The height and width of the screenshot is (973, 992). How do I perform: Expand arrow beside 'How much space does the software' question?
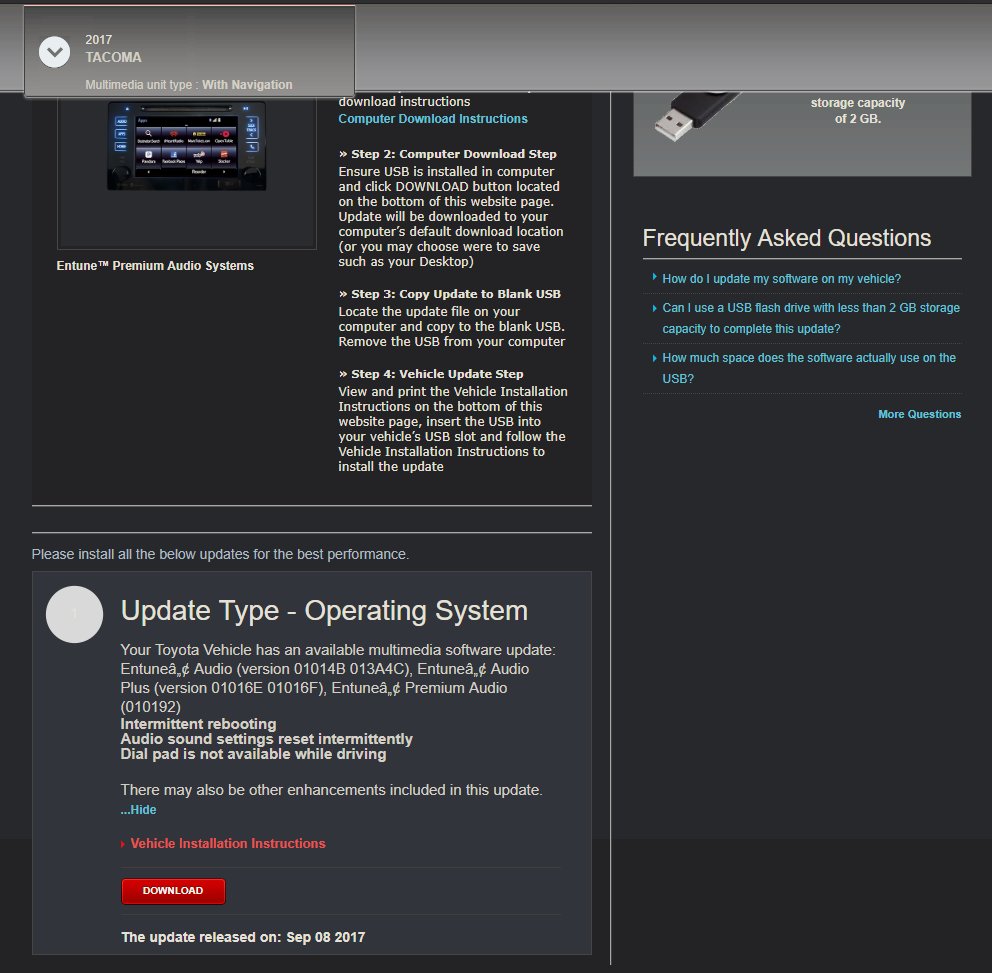[x=654, y=358]
